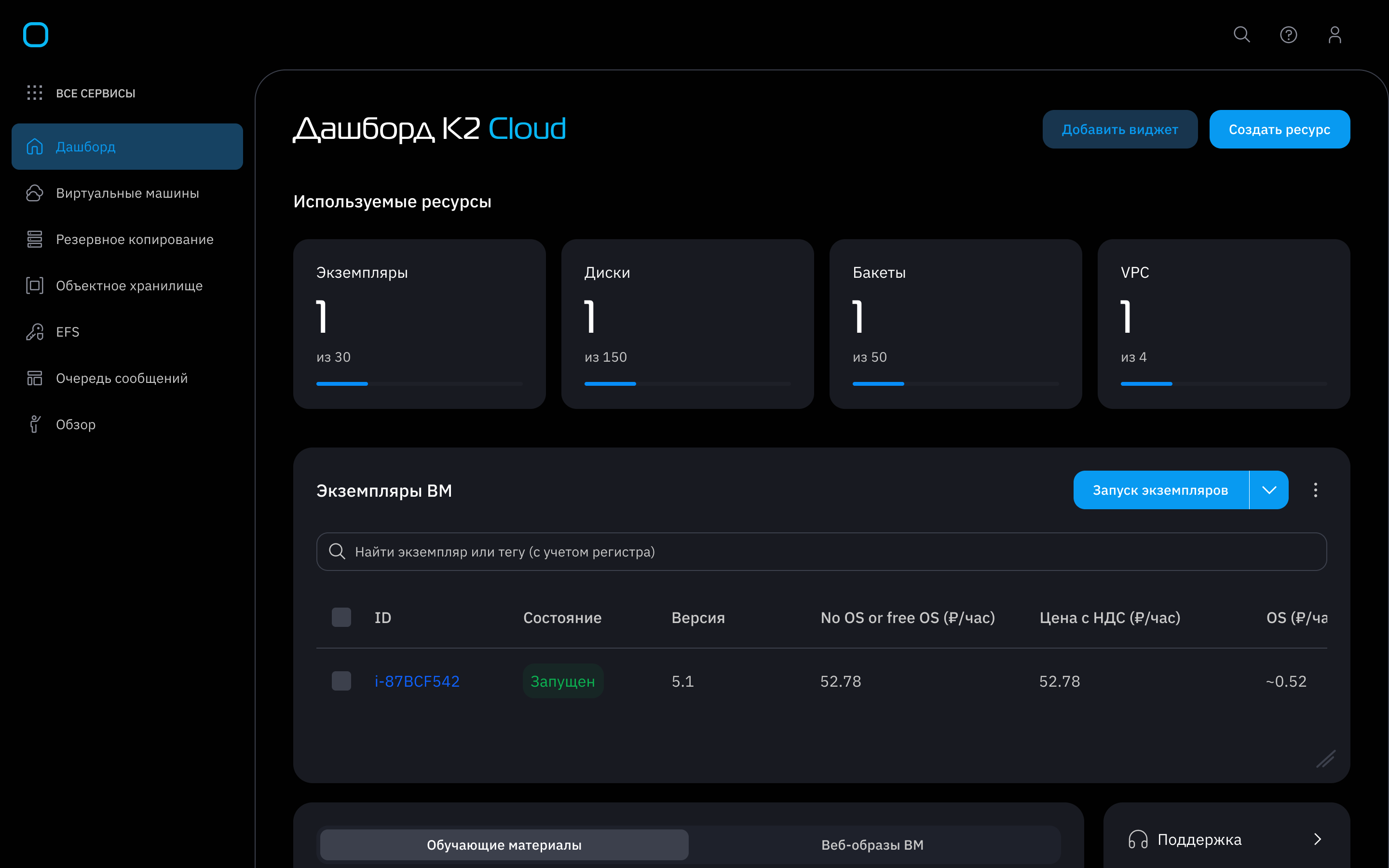Click the Экземпляры ВМ widget title
The width and height of the screenshot is (1389, 868).
384,491
